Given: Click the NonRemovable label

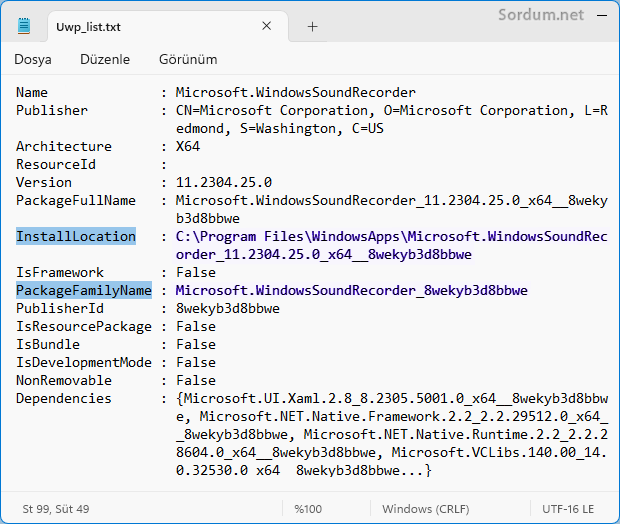Looking at the screenshot, I should (64, 380).
